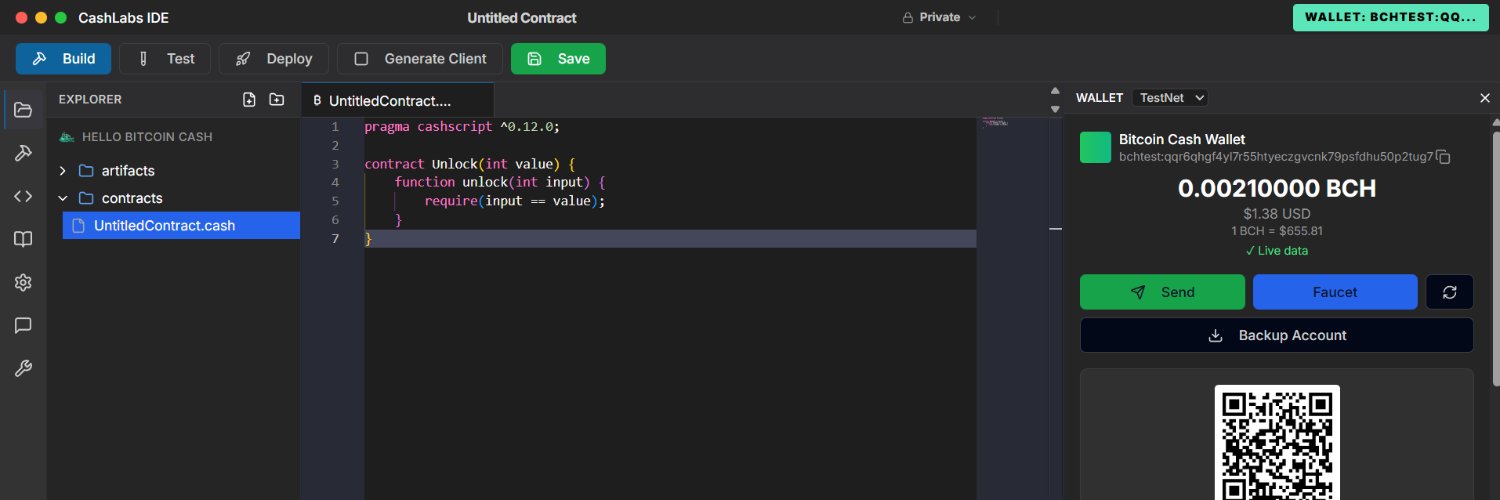The width and height of the screenshot is (1500, 500).
Task: Save the contract with the Save button
Action: click(558, 59)
